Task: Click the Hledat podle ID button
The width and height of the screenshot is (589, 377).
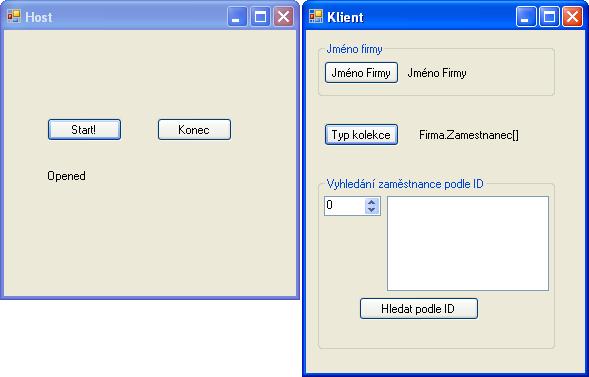Action: point(419,309)
